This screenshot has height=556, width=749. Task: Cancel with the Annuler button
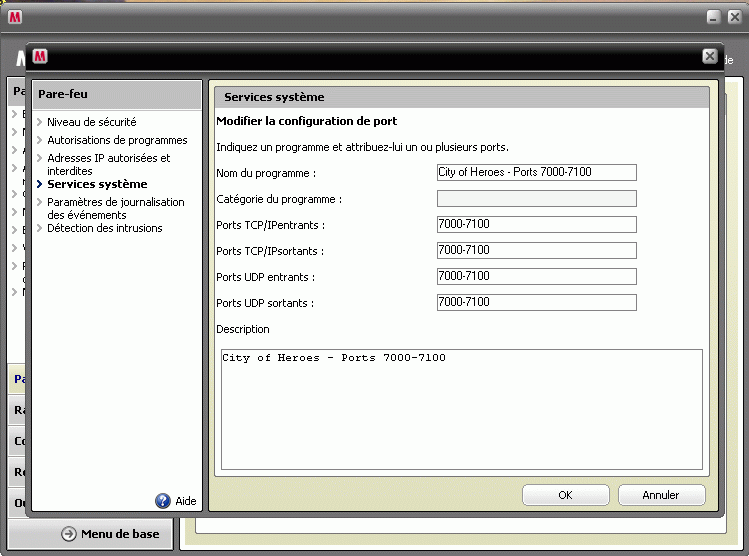tap(661, 495)
